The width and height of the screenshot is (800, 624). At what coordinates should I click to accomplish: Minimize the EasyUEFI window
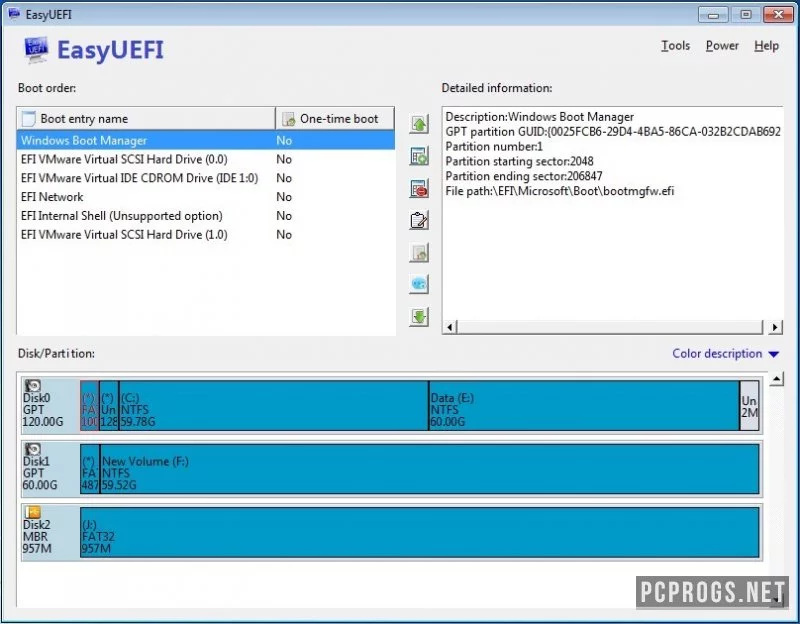pos(713,15)
